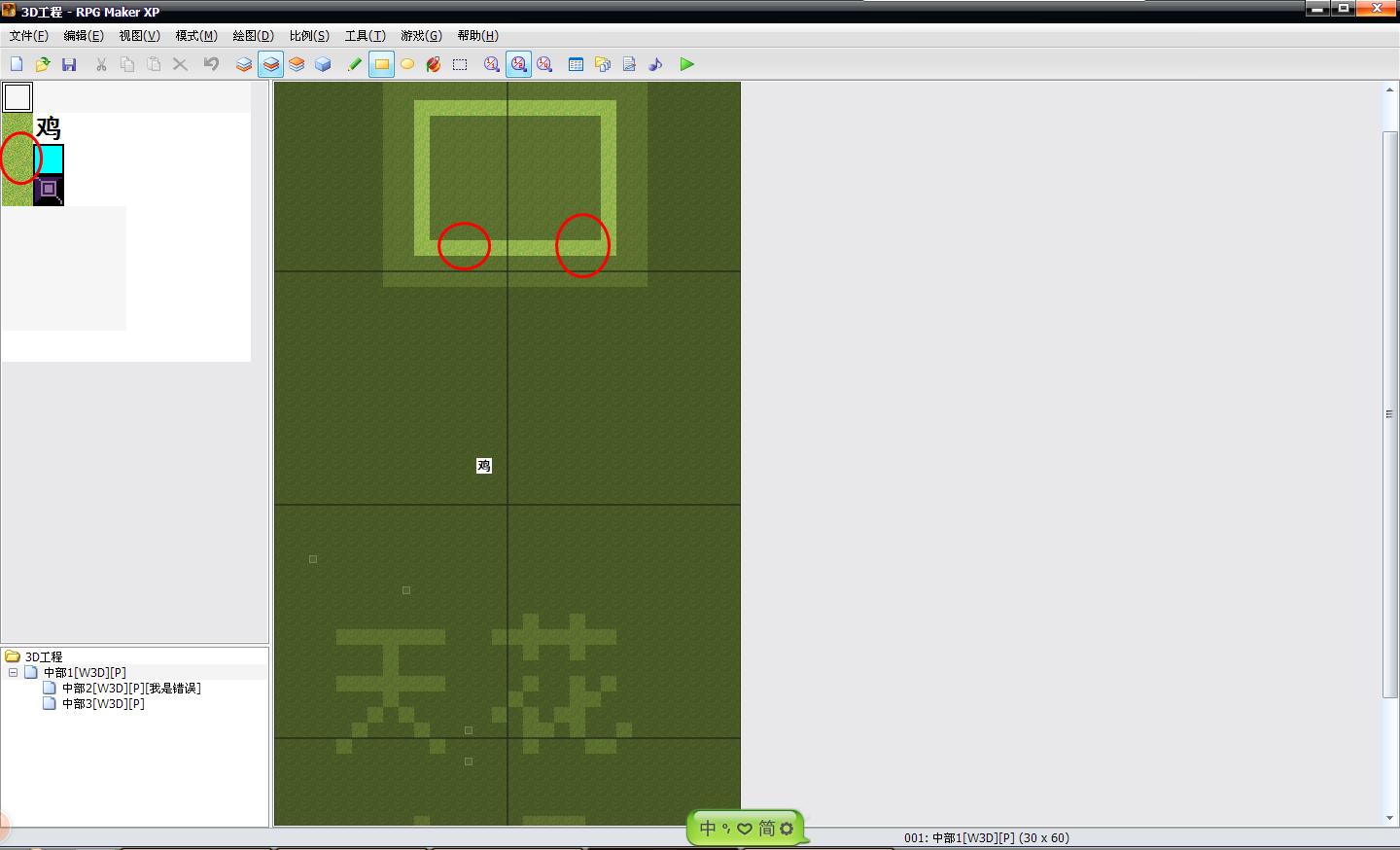Click the Paste clipboard icon
Viewport: 1400px width, 850px height.
[x=154, y=64]
